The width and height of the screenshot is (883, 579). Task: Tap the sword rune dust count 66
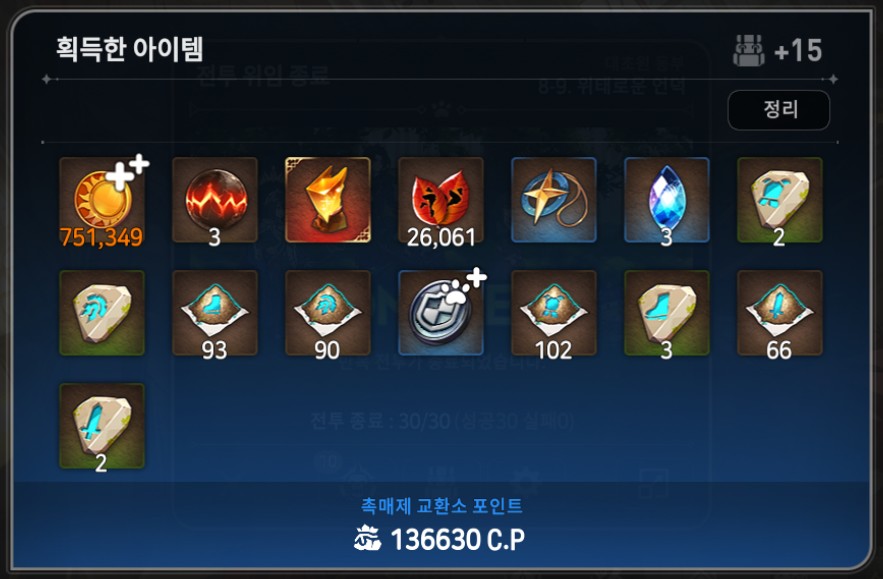780,313
